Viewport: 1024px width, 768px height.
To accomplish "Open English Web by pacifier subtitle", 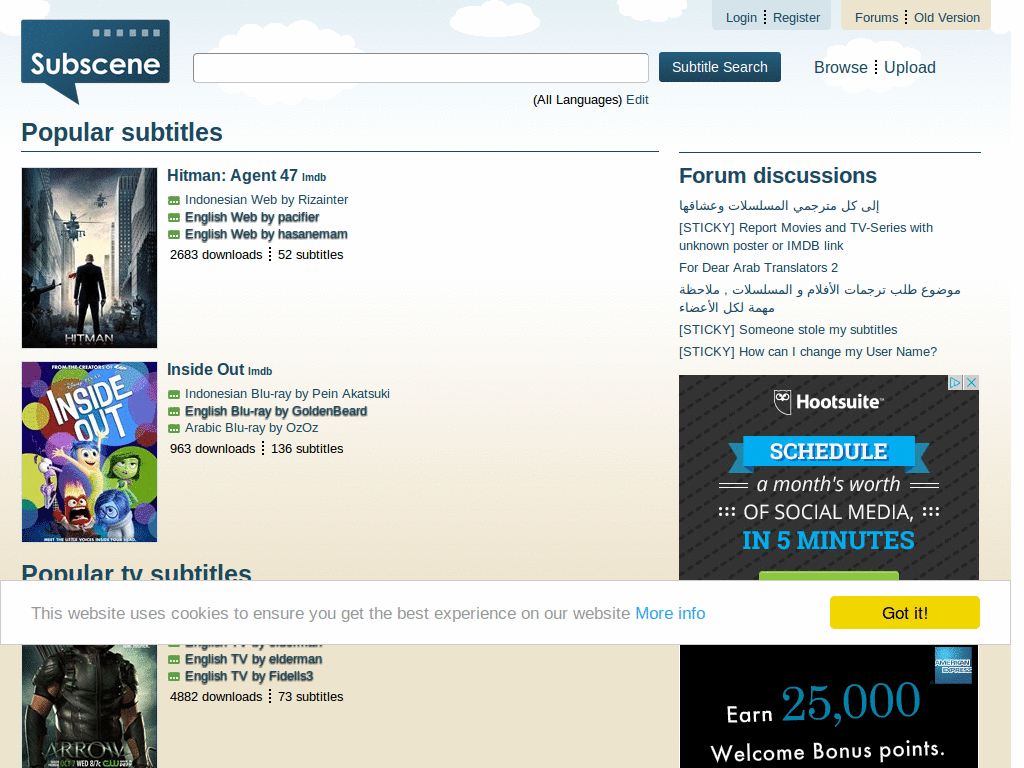I will (x=252, y=217).
